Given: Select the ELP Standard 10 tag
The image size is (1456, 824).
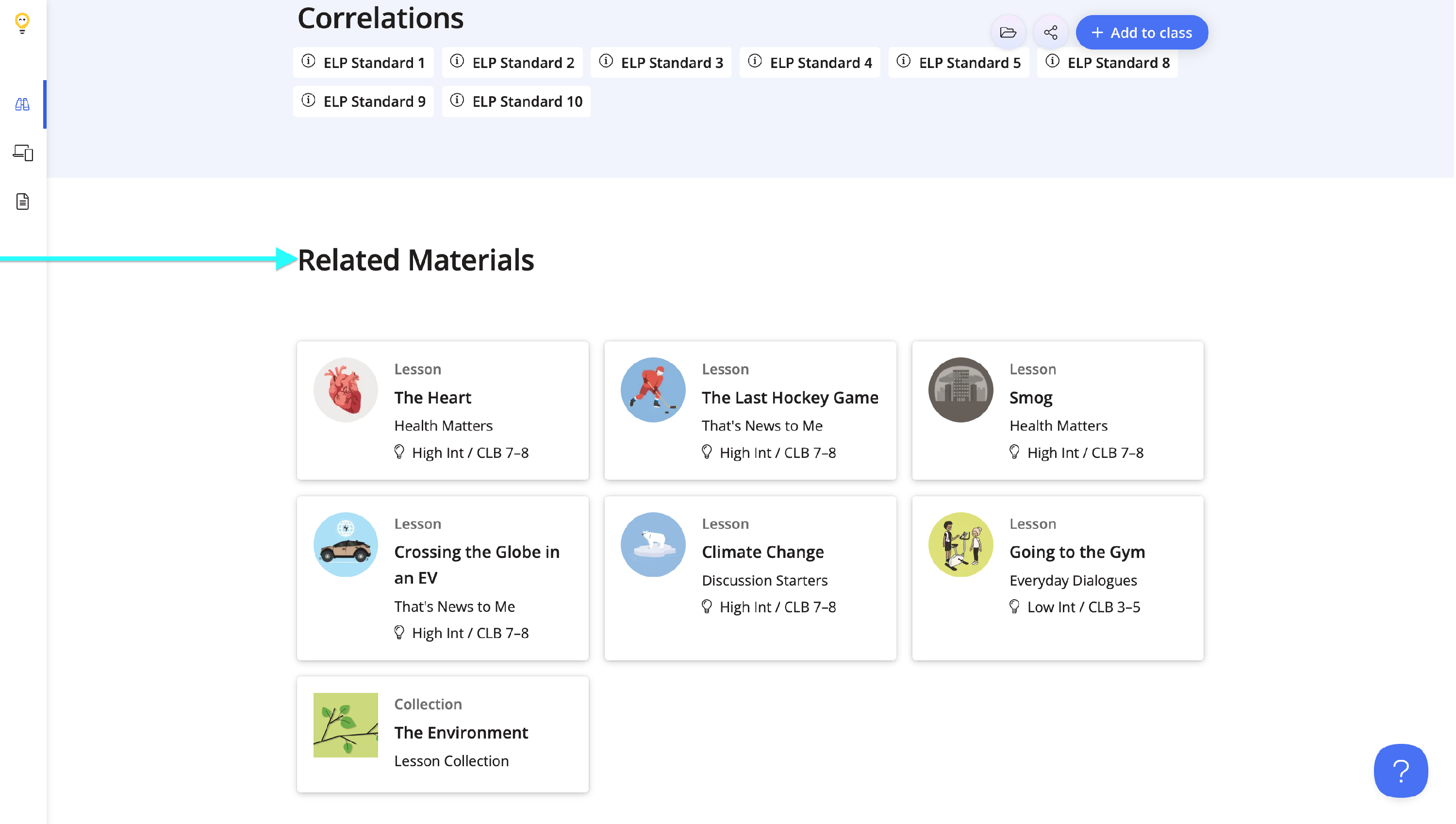Looking at the screenshot, I should pyautogui.click(x=516, y=101).
